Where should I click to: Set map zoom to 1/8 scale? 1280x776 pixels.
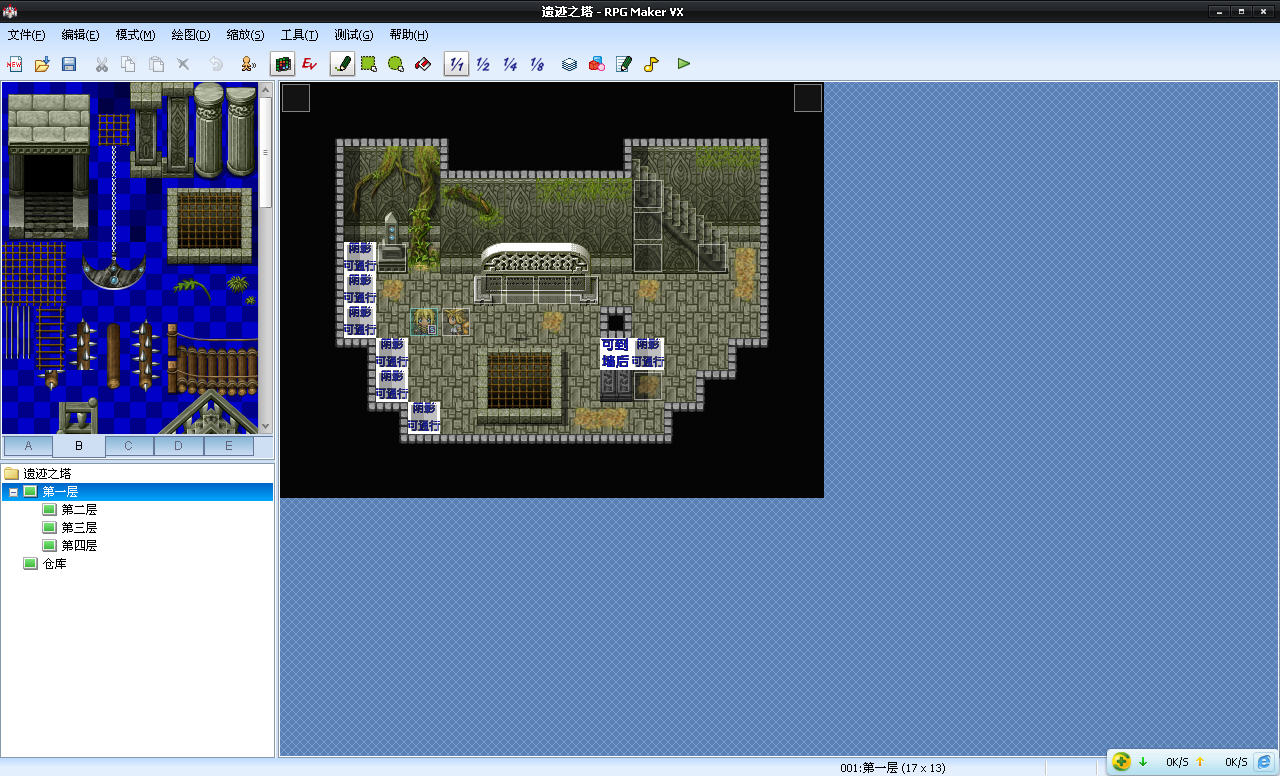tap(537, 64)
